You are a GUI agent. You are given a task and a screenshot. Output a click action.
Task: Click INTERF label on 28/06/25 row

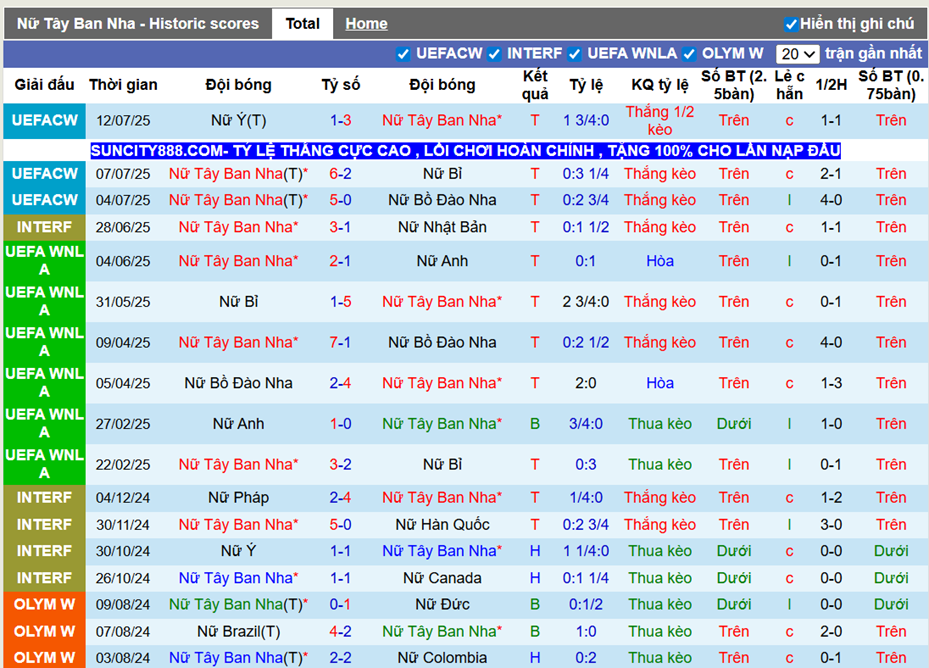pos(44,227)
